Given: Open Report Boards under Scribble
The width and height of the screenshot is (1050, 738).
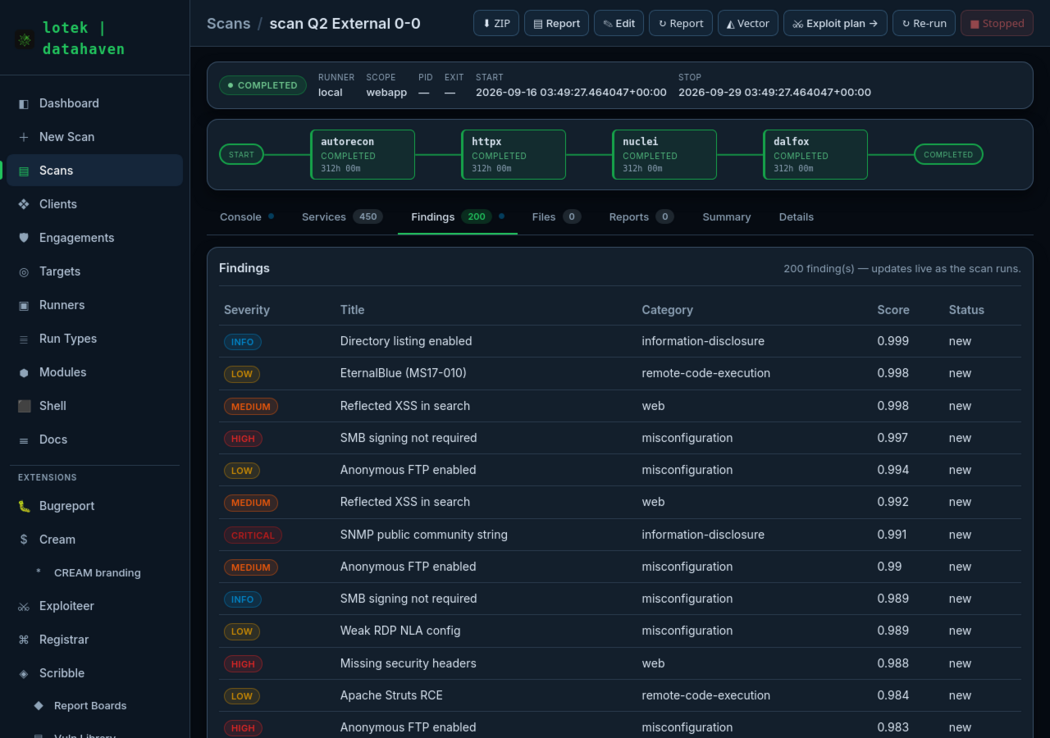Looking at the screenshot, I should (x=90, y=706).
